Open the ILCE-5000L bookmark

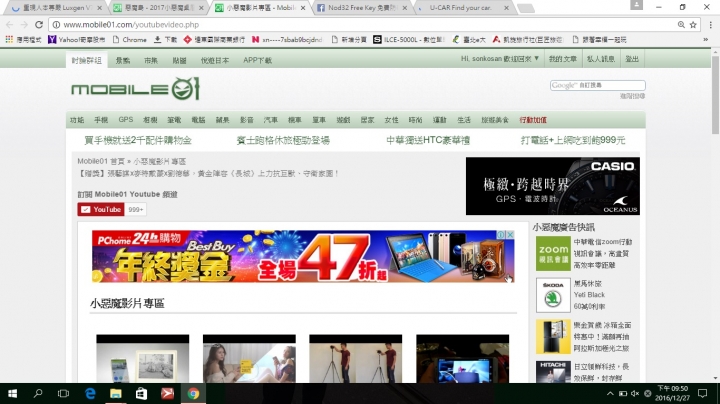(x=409, y=39)
